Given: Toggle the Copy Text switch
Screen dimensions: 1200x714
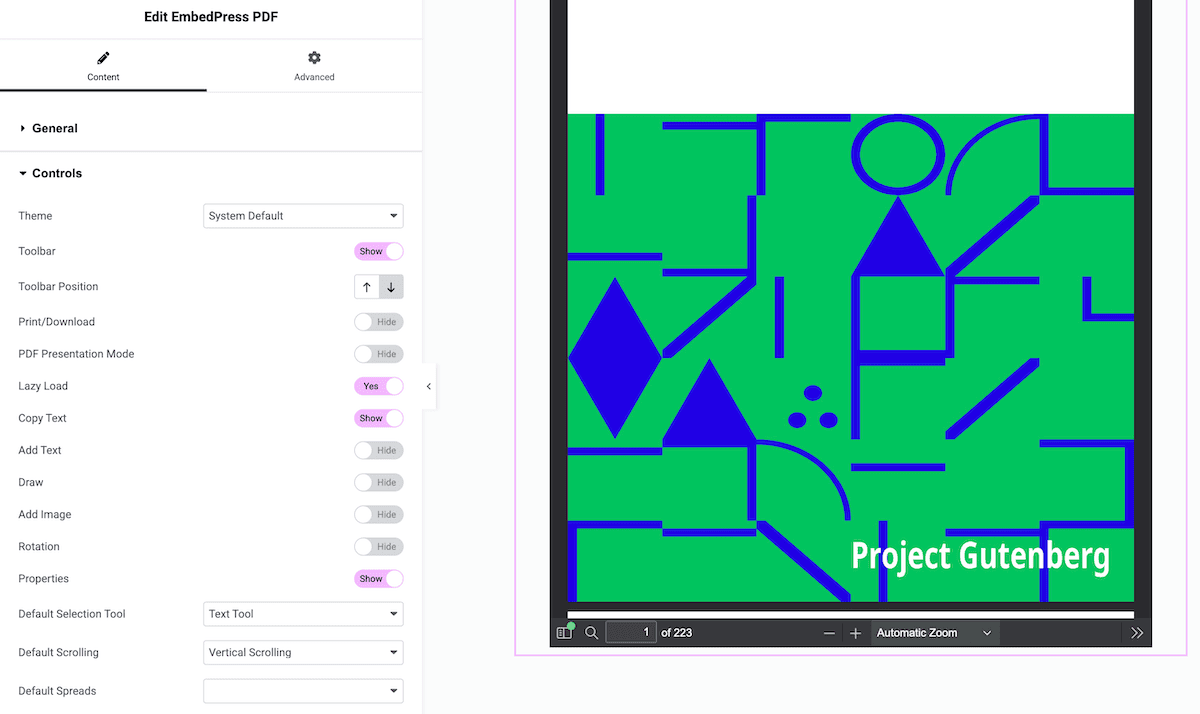Looking at the screenshot, I should pos(379,418).
